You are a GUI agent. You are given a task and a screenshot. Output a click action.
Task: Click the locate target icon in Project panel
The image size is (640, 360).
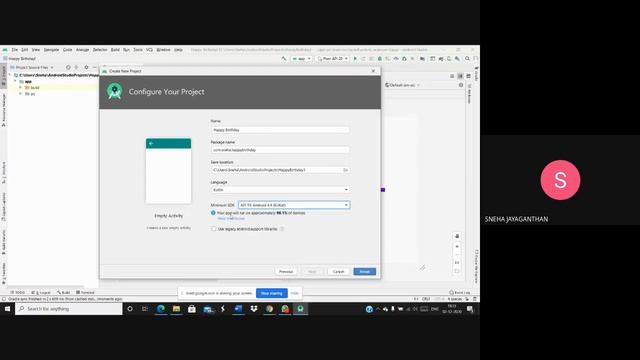[68, 67]
